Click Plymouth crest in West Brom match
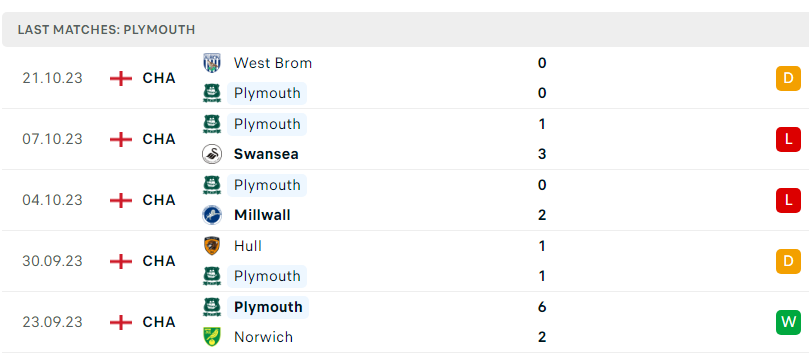 click(212, 93)
